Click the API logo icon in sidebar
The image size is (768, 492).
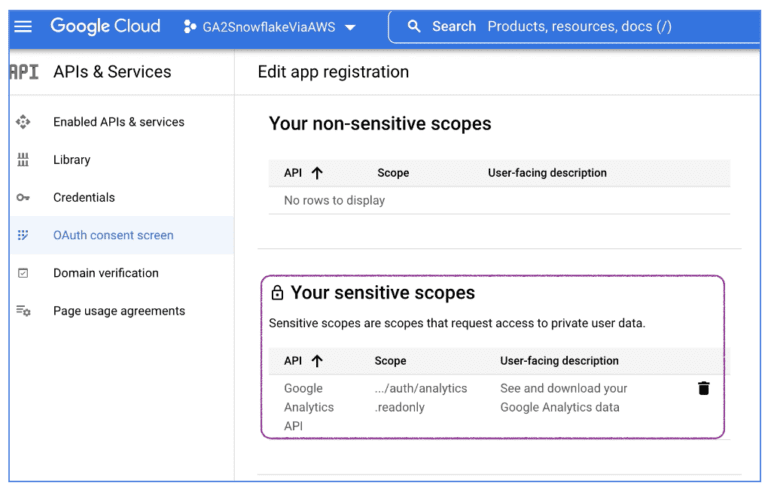[24, 72]
